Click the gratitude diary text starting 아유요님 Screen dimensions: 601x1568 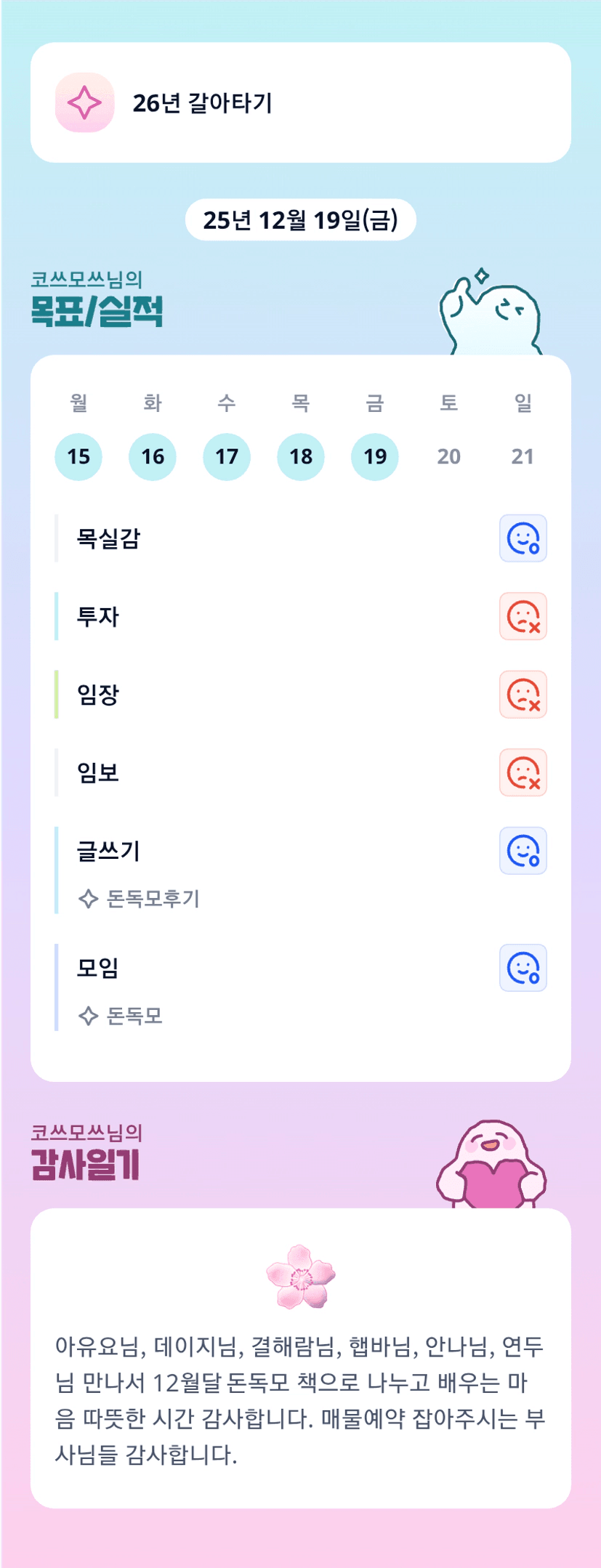[300, 1400]
